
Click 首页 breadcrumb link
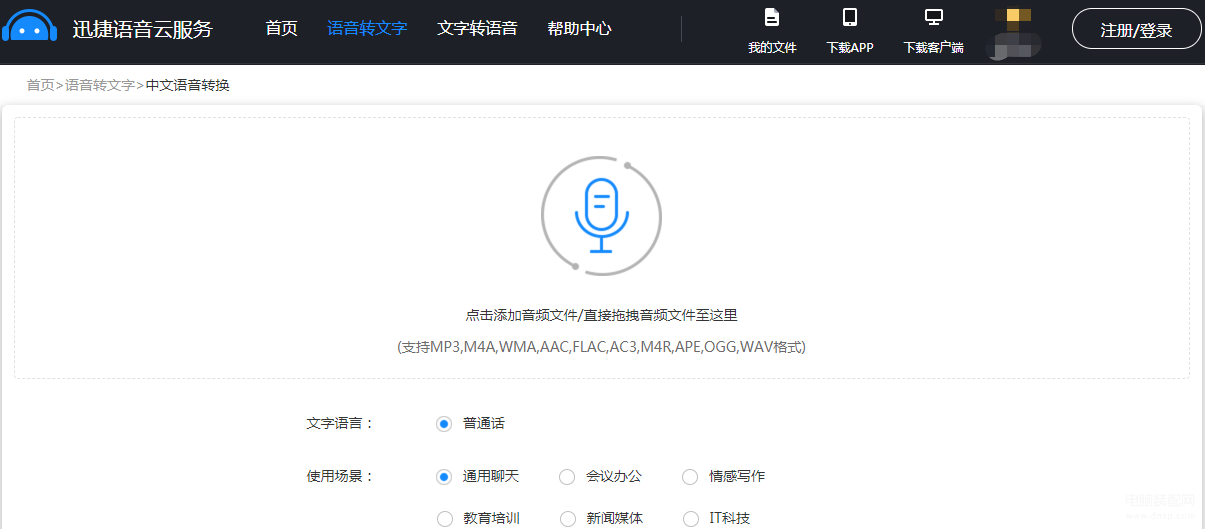click(40, 85)
